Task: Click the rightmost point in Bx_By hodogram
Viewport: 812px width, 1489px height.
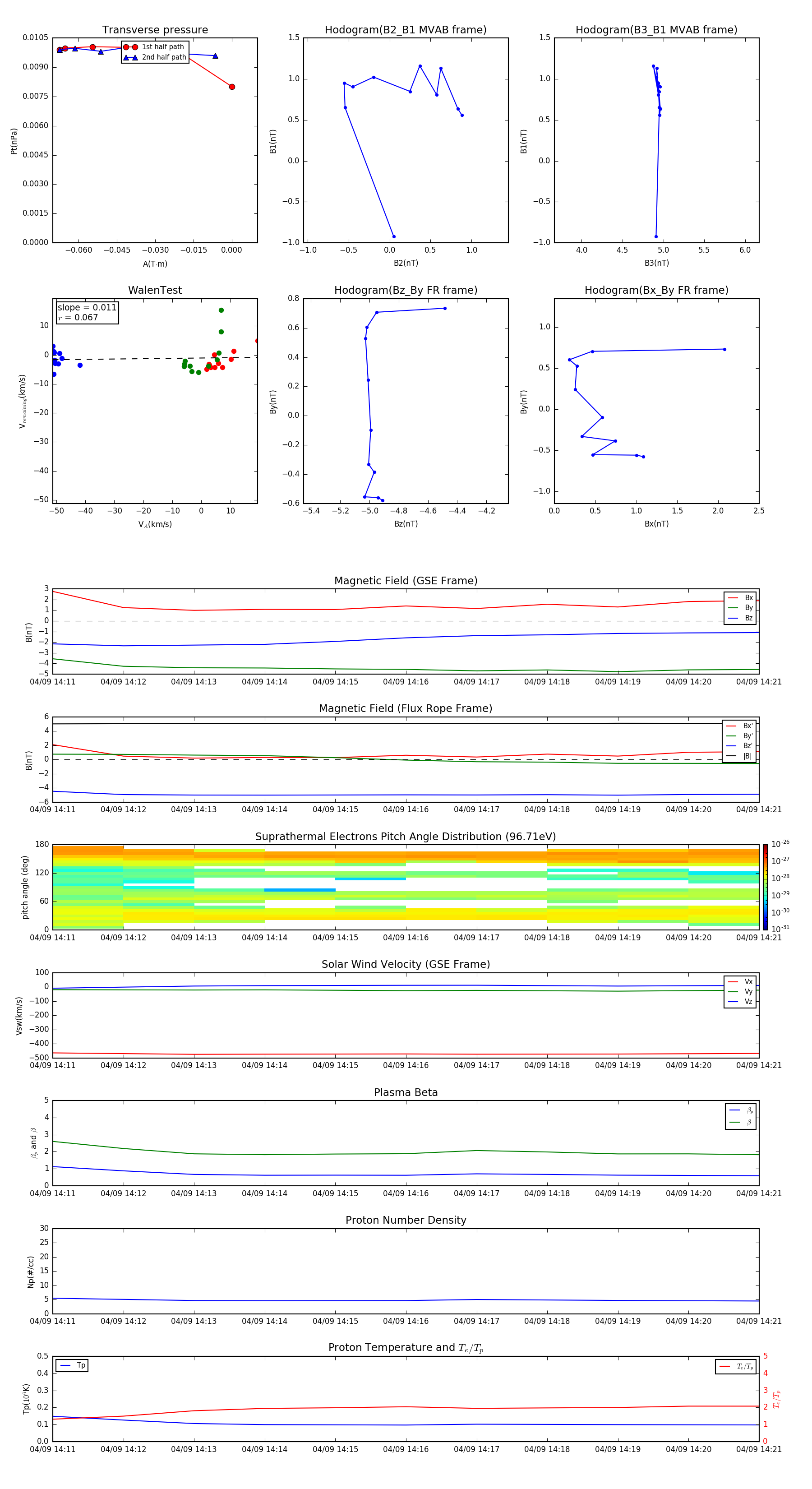Action: click(x=724, y=349)
